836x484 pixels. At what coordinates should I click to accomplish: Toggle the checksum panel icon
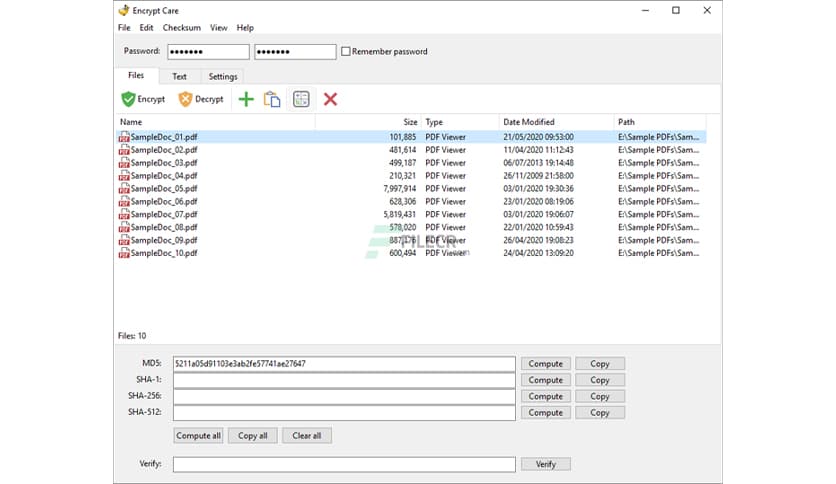coord(301,99)
